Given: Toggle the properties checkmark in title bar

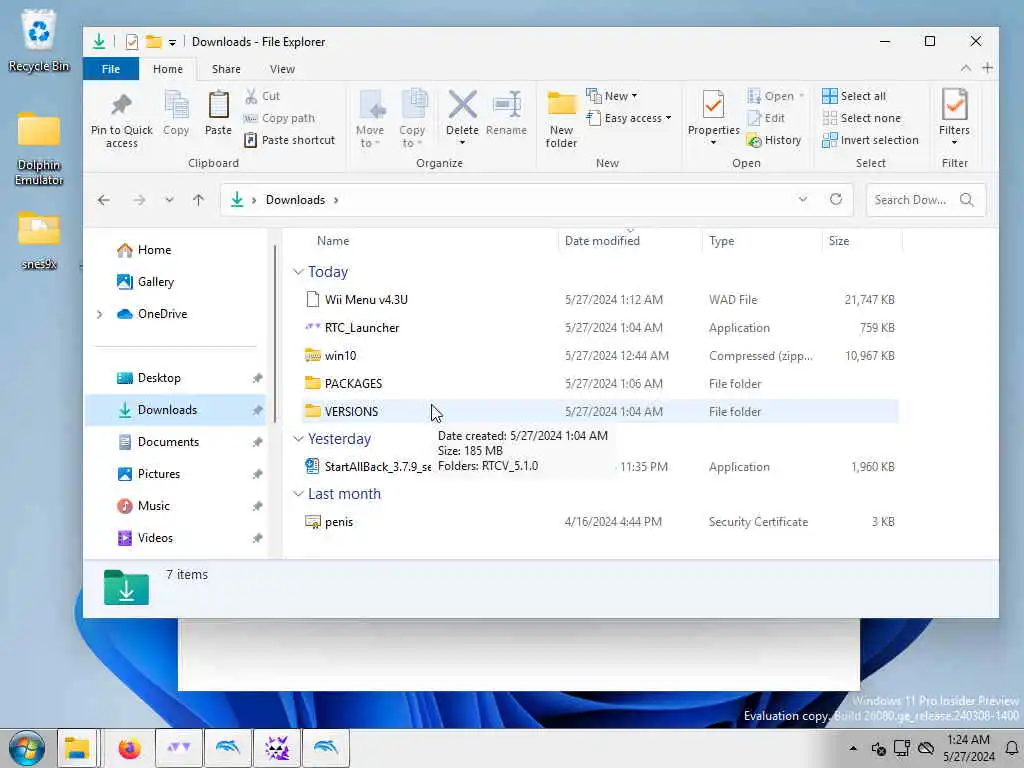Looking at the screenshot, I should tap(131, 42).
